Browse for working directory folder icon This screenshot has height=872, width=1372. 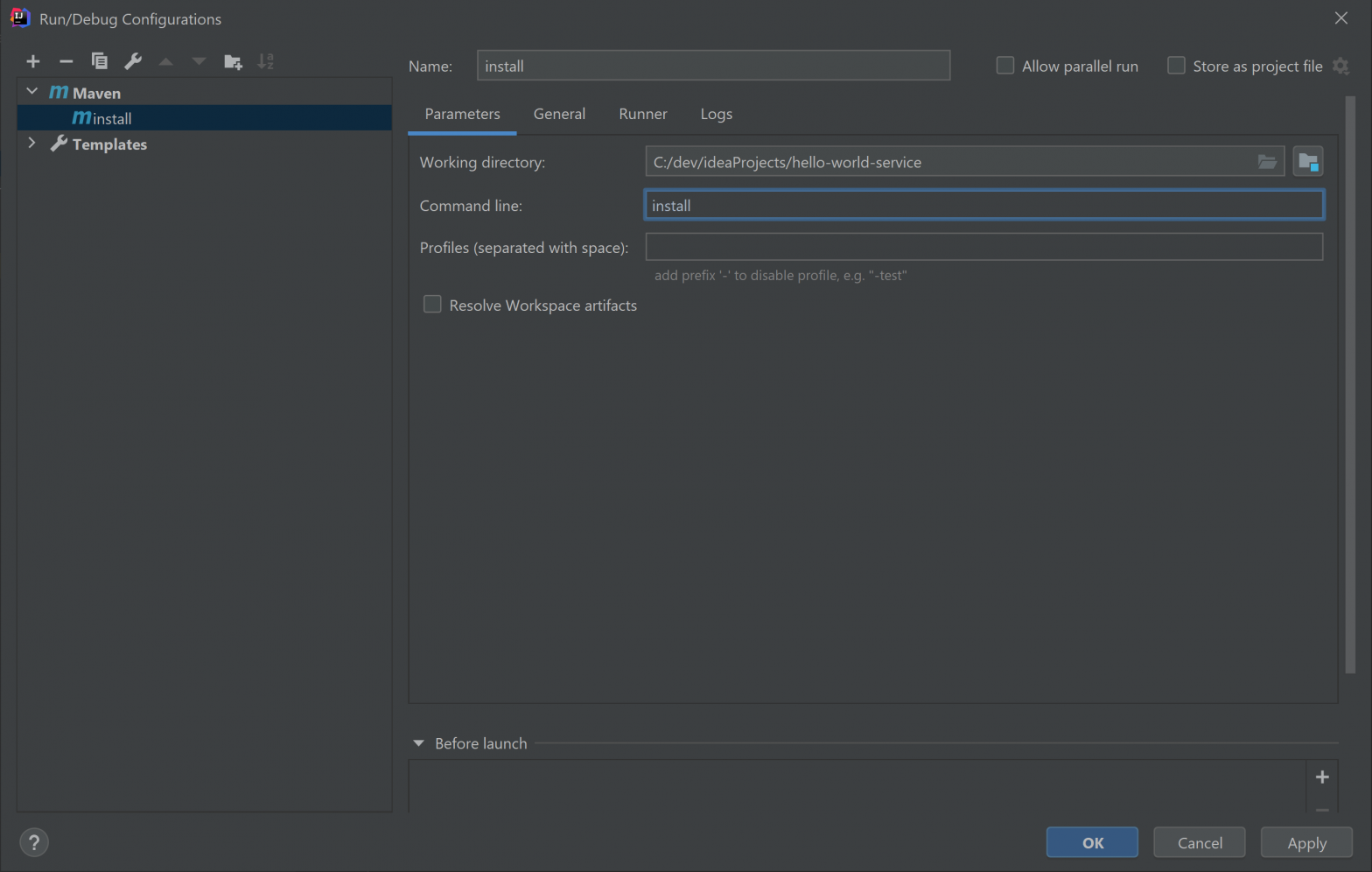[x=1266, y=162]
